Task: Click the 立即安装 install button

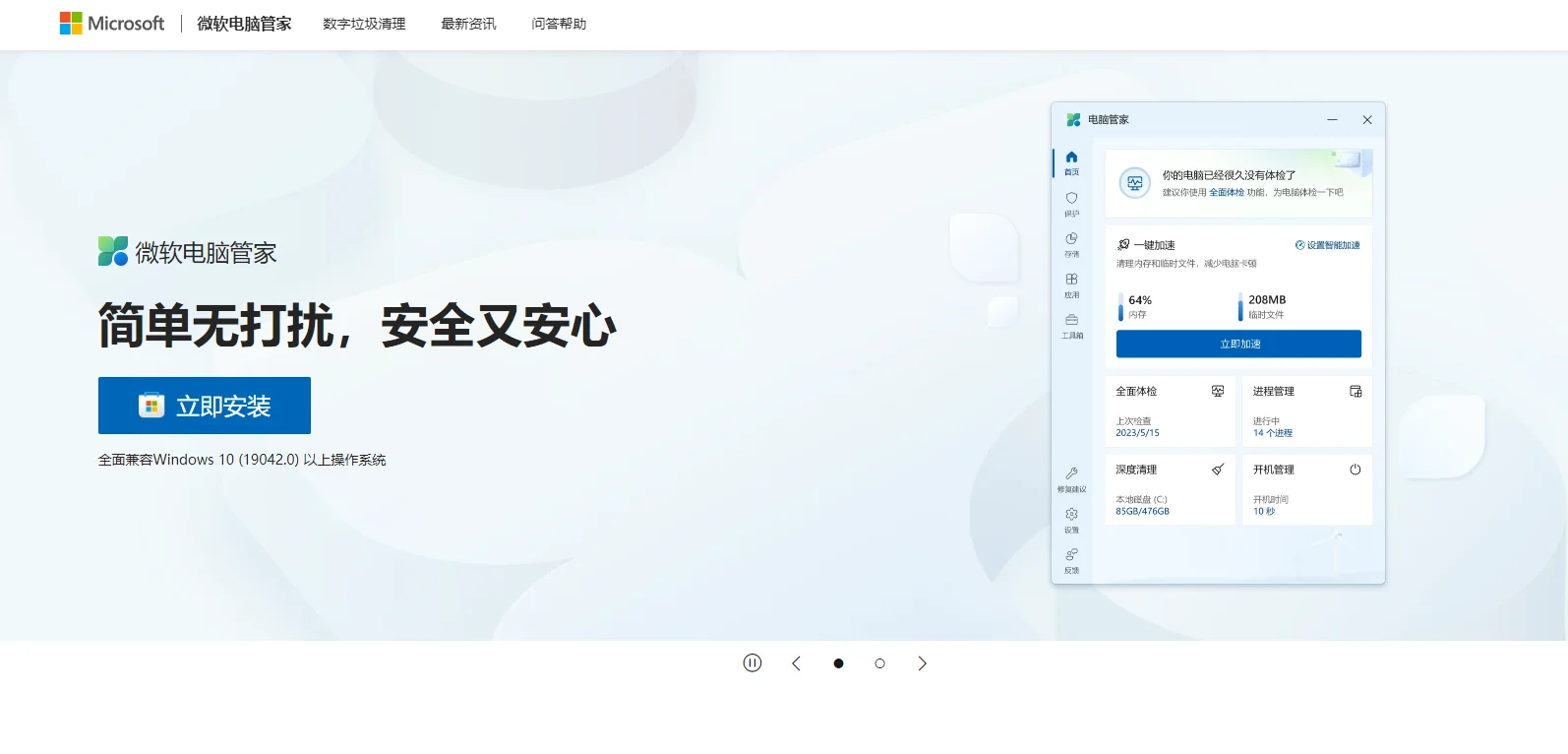Action: [205, 406]
